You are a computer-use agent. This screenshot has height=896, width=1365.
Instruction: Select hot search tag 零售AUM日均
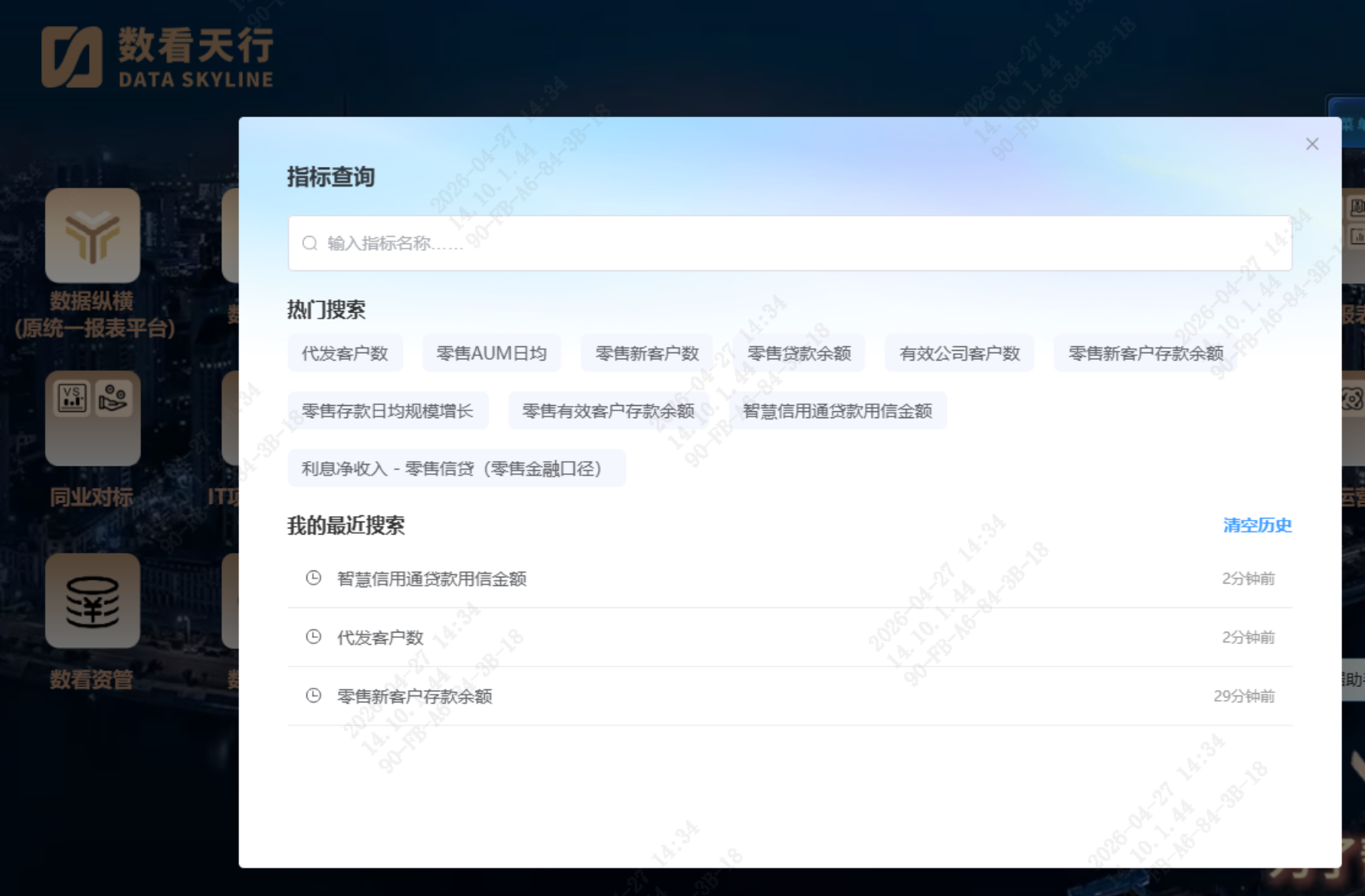491,353
